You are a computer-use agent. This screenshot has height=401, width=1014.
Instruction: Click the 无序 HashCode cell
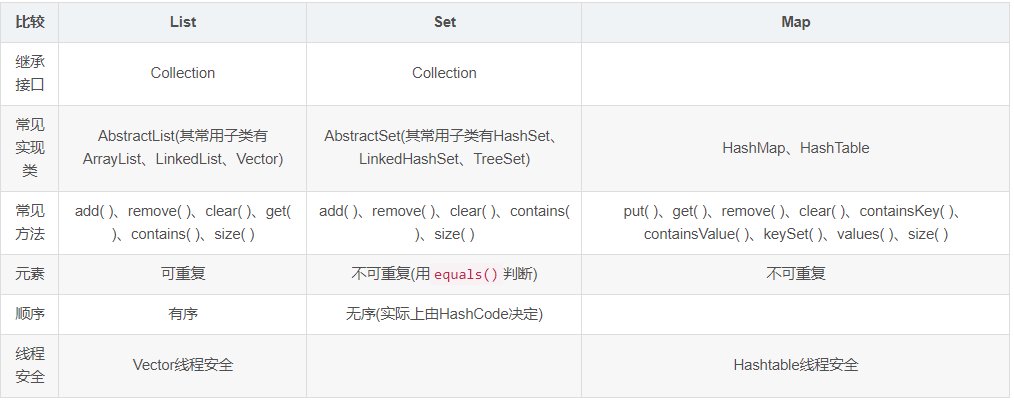[x=444, y=314]
